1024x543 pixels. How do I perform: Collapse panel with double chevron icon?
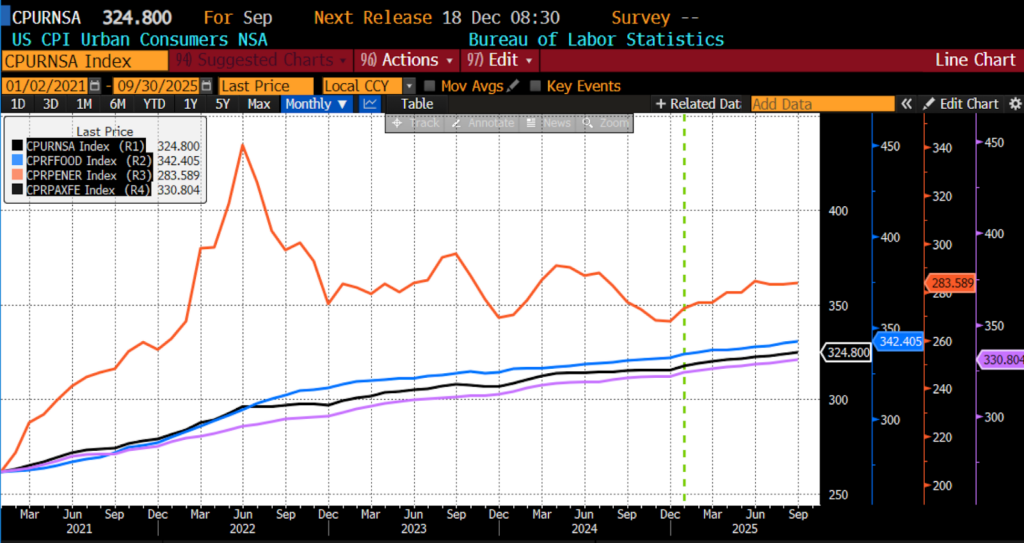click(907, 104)
